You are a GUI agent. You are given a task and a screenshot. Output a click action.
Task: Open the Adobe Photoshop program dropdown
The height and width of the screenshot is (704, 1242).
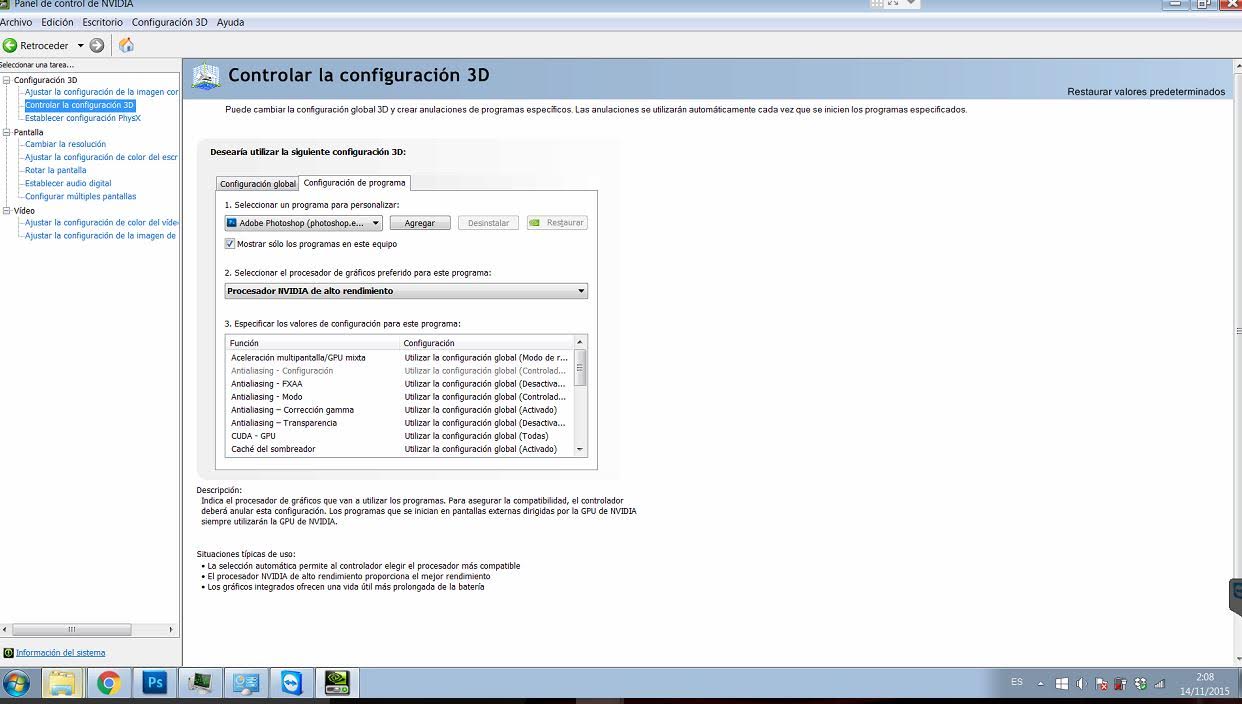click(x=303, y=223)
